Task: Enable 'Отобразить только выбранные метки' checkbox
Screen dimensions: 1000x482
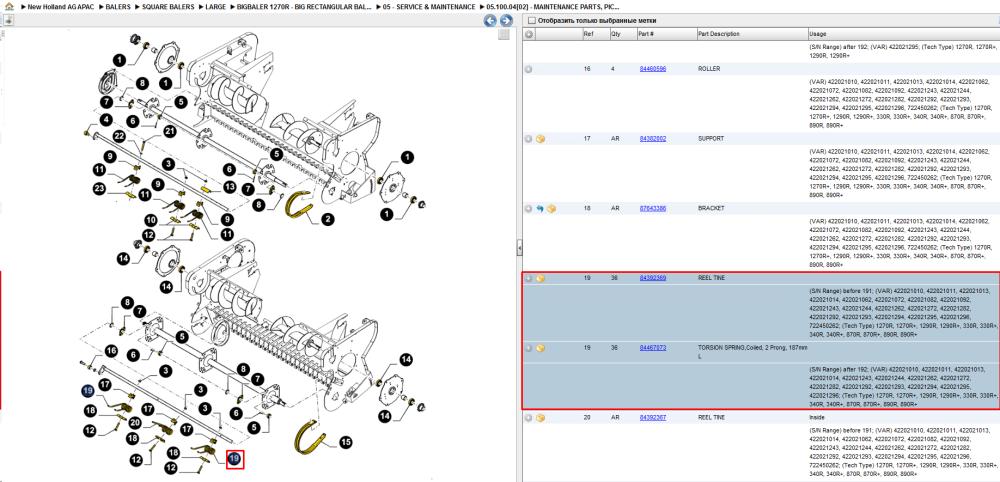Action: coord(531,20)
